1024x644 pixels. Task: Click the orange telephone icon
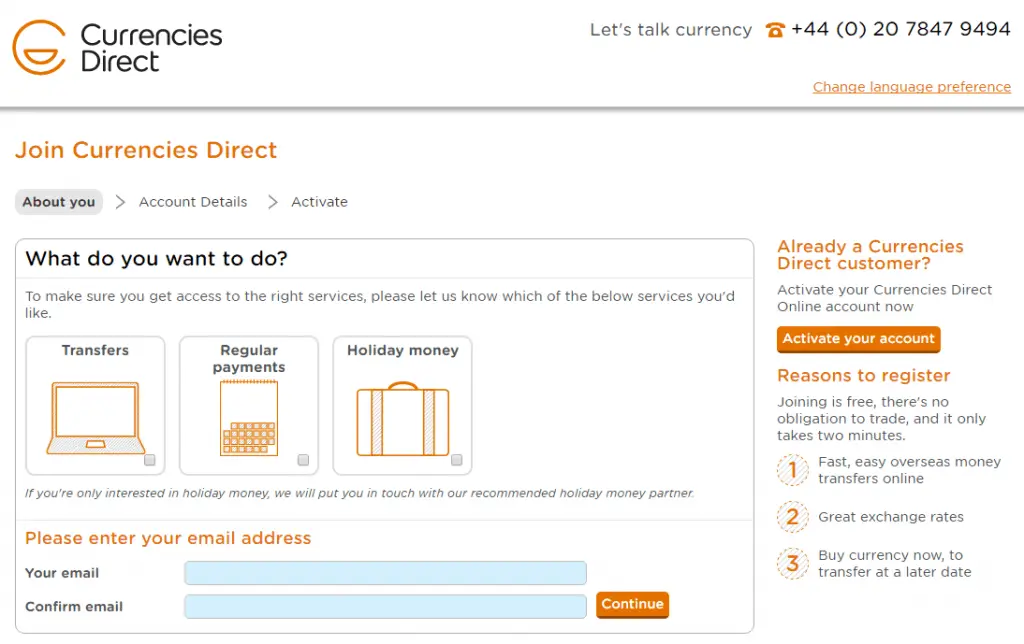pos(775,30)
